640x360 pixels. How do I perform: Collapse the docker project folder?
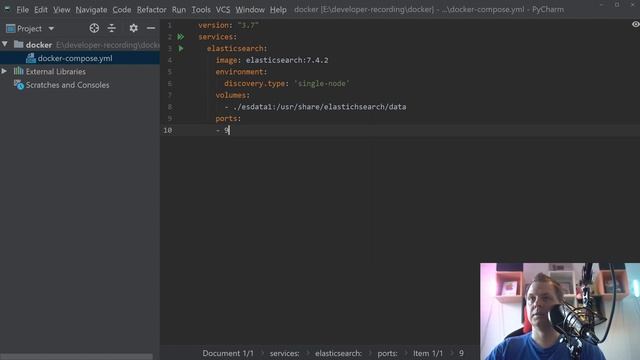click(x=4, y=44)
